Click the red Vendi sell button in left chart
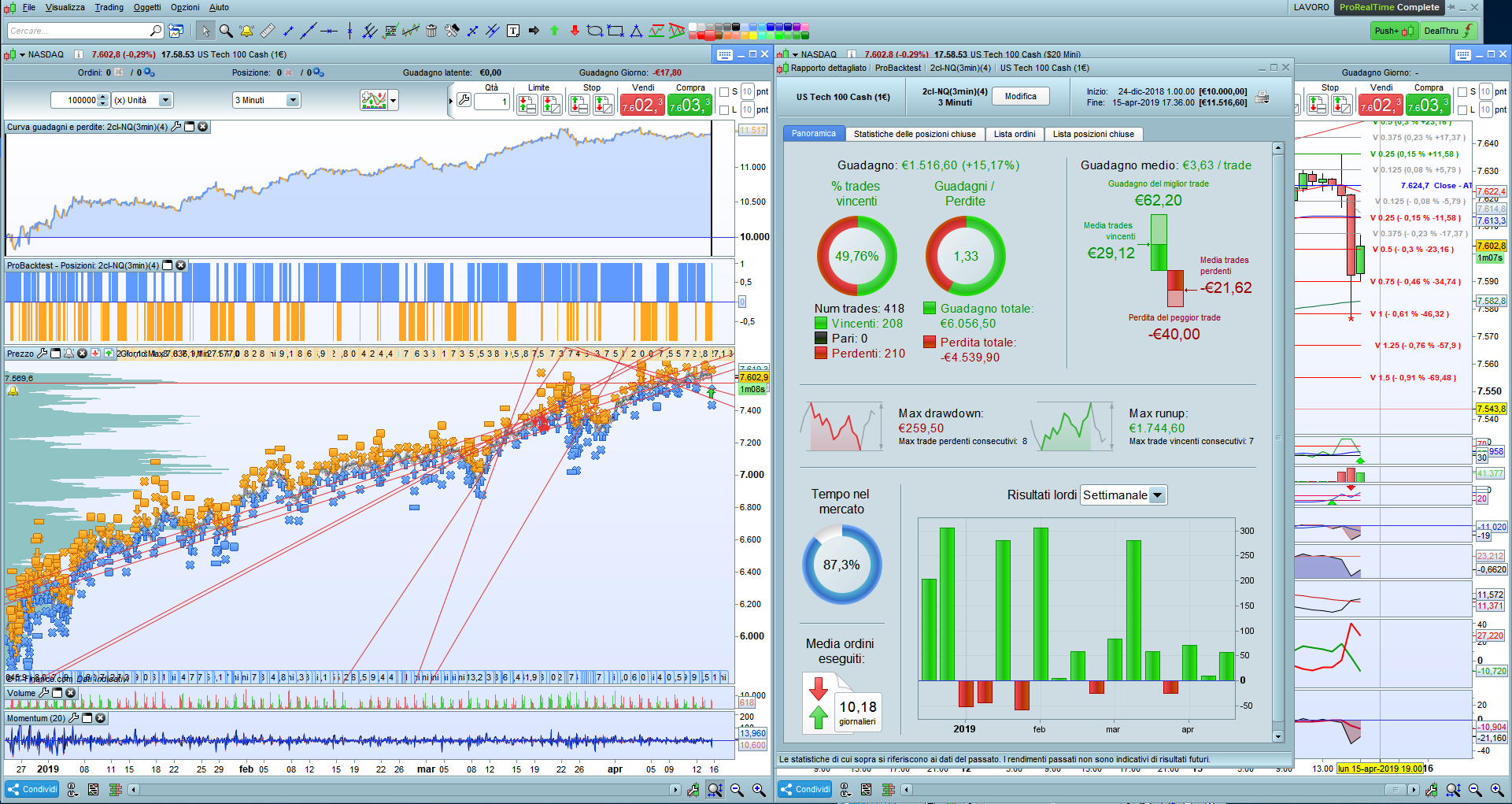This screenshot has height=804, width=1512. (x=643, y=105)
